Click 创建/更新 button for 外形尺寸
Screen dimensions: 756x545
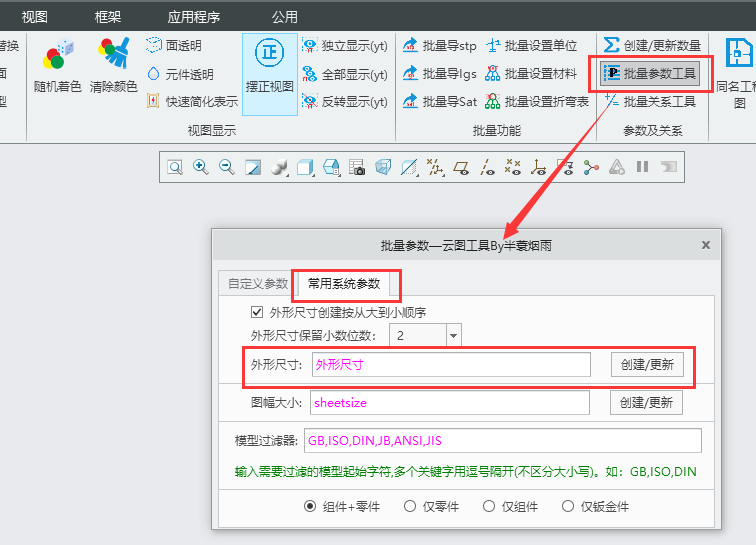[647, 365]
